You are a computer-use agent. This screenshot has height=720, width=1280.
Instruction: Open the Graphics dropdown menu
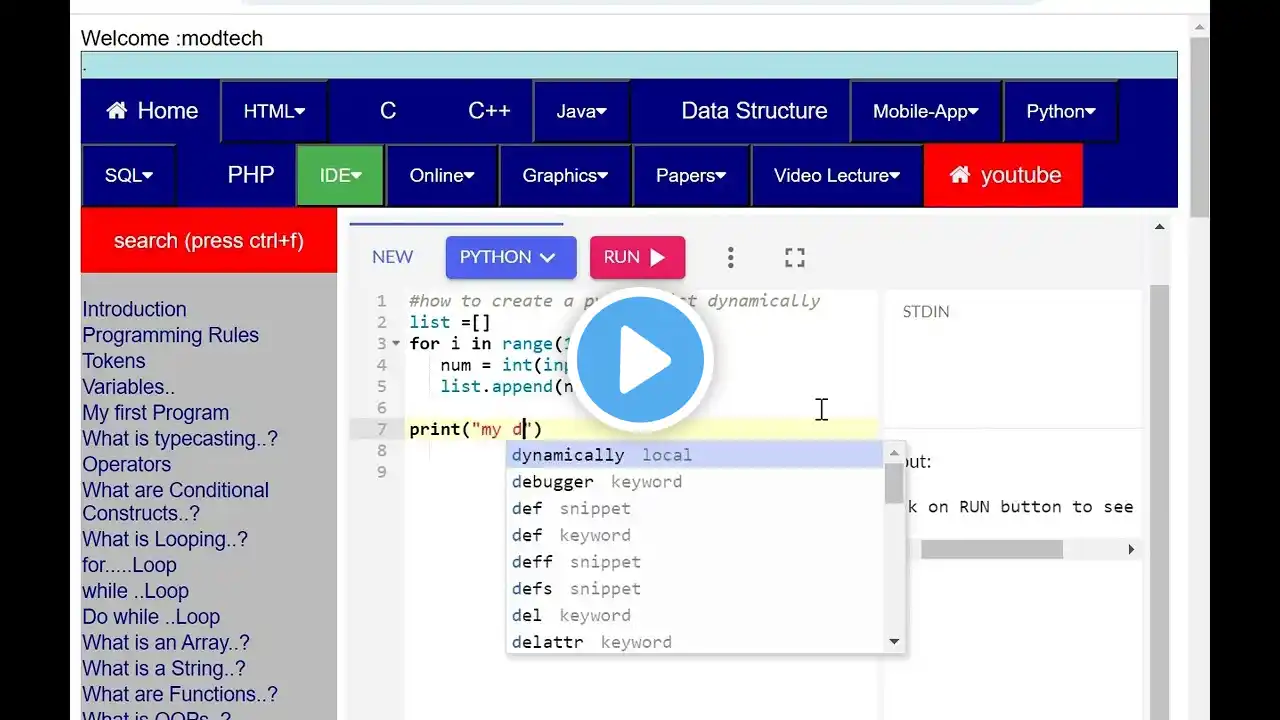point(566,175)
